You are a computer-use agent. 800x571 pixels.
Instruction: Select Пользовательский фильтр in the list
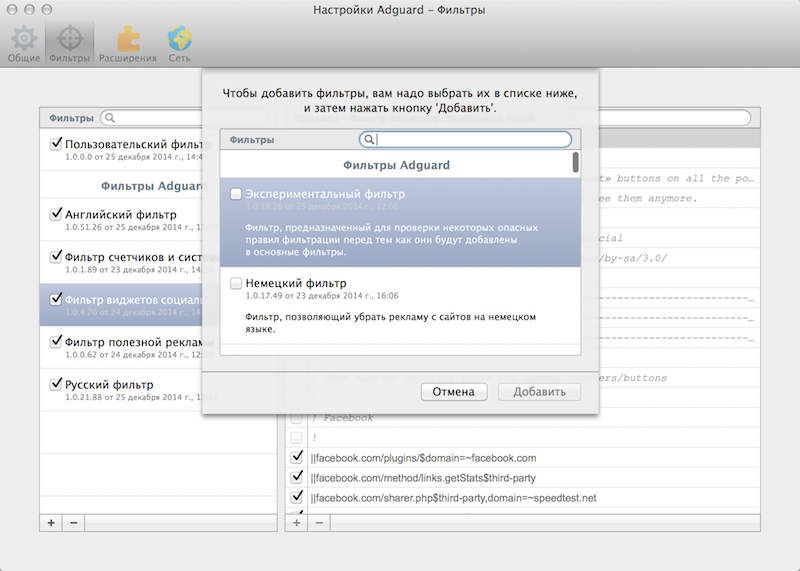point(121,149)
